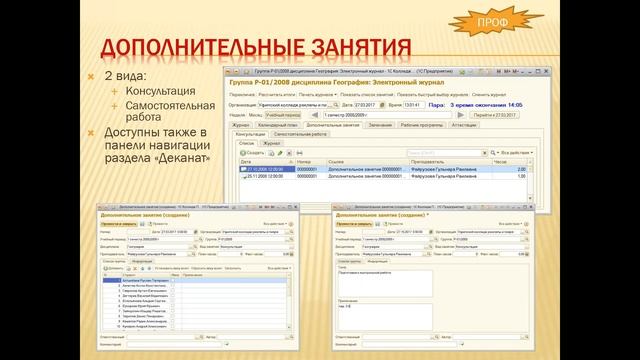The width and height of the screenshot is (640, 360).
Task: Click the move-up arrow in student list toolbar
Action: 142,269
